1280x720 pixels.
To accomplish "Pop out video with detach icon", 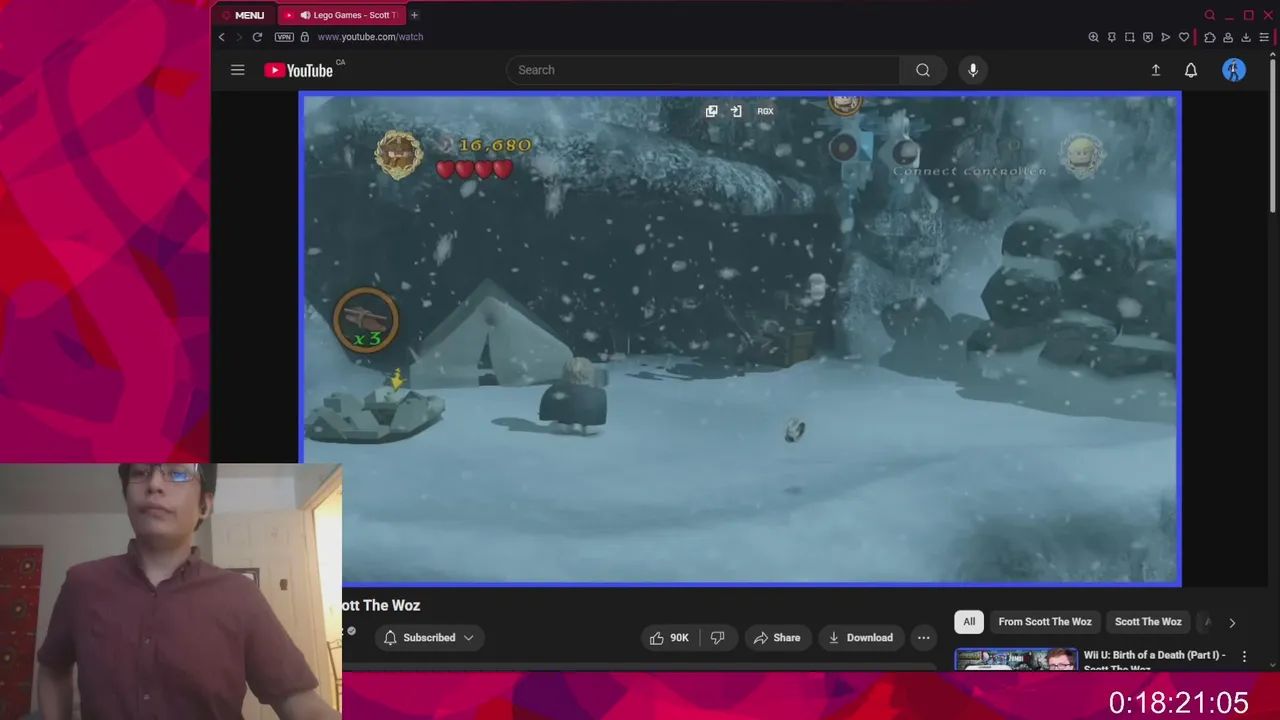I will (712, 111).
